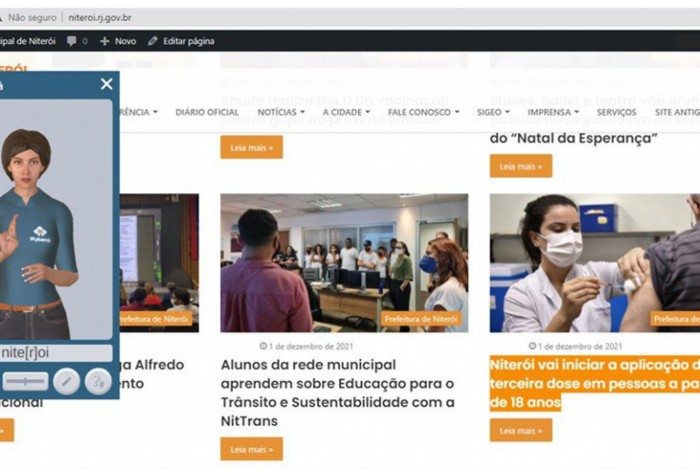Open the vaccination nurse article thumbnail
The width and height of the screenshot is (700, 470).
pos(595,263)
